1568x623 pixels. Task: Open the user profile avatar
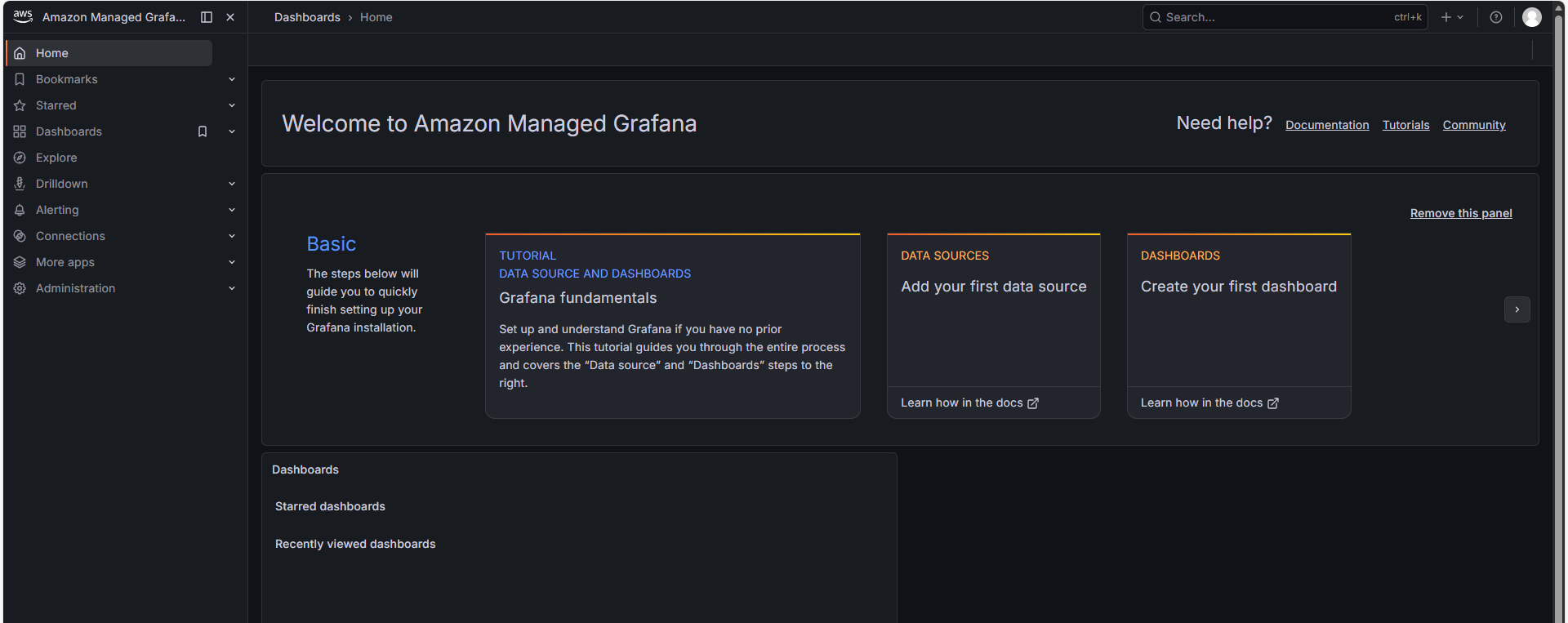tap(1532, 17)
